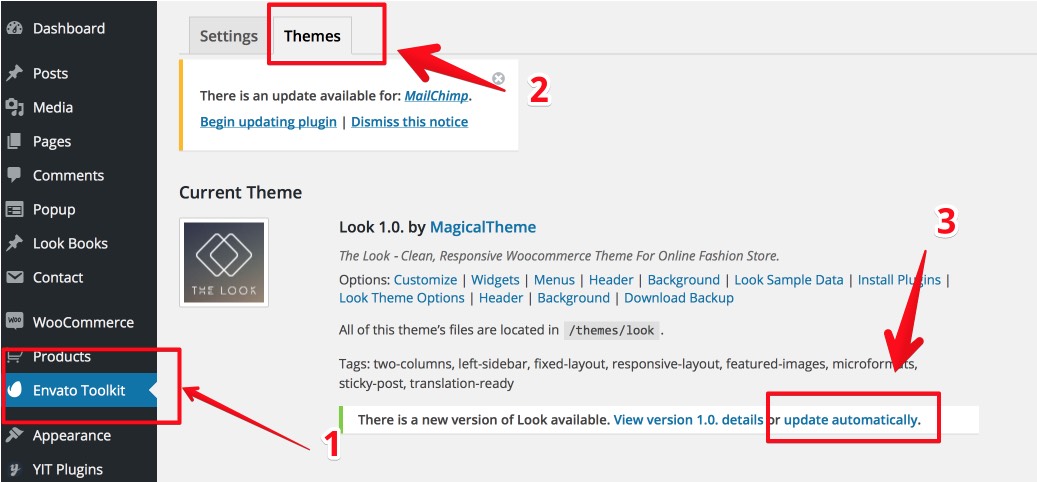Screen dimensions: 1037x482
Task: Click the Products cart icon
Action: pos(15,357)
